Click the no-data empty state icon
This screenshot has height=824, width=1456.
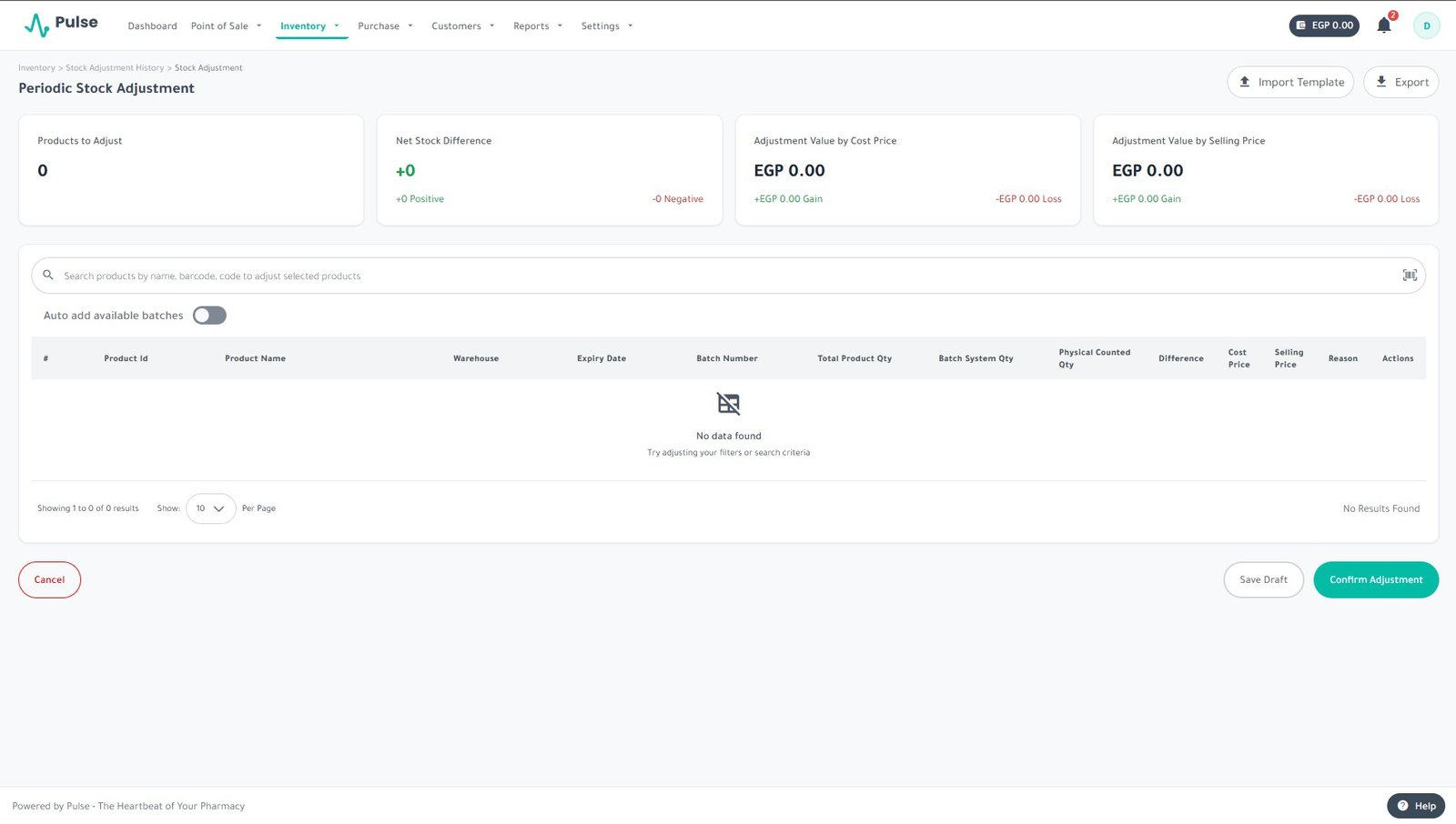(x=728, y=404)
